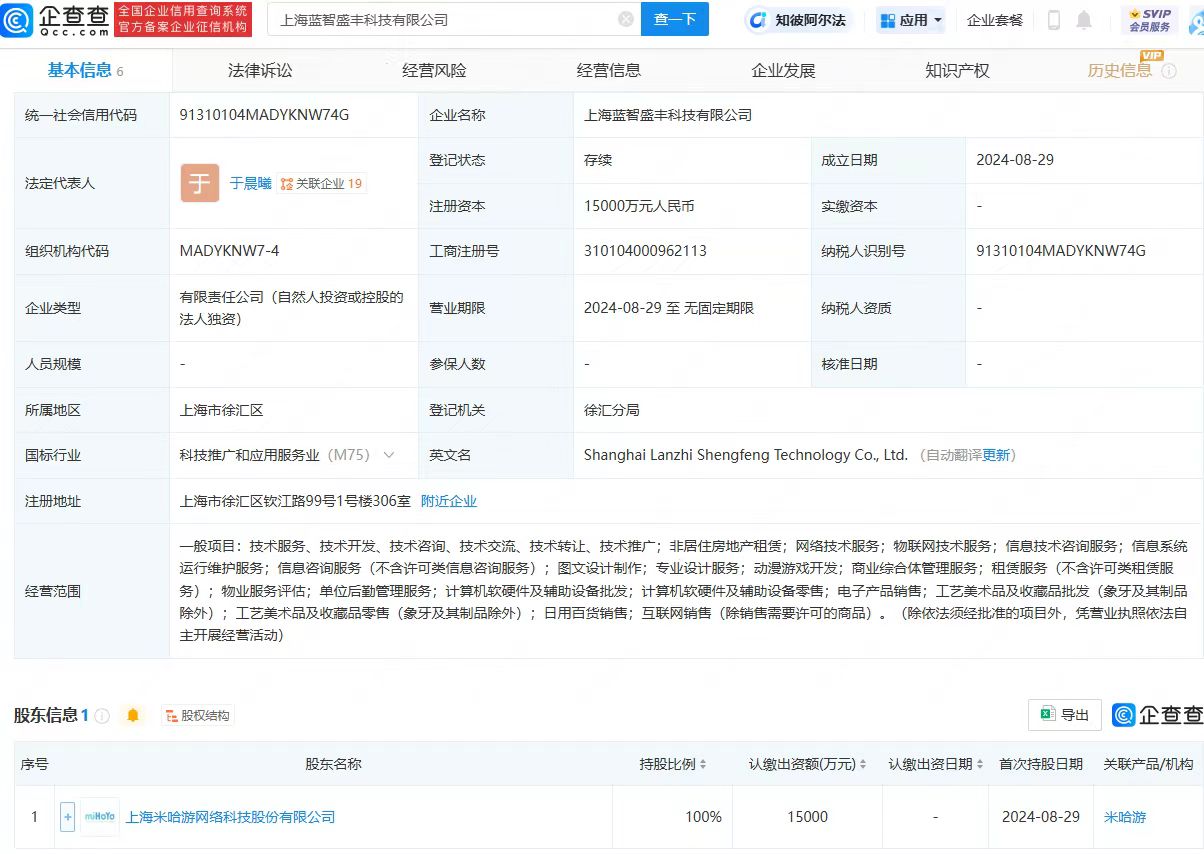Switch to 经营信息 tab
1204x854 pixels.
(x=609, y=70)
